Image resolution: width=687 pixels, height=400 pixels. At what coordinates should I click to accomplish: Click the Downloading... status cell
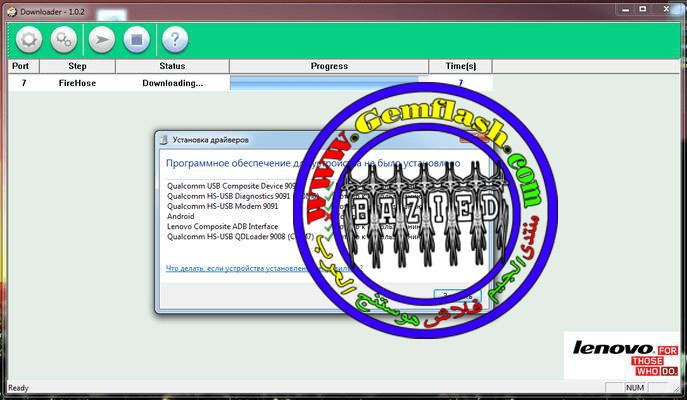click(173, 83)
